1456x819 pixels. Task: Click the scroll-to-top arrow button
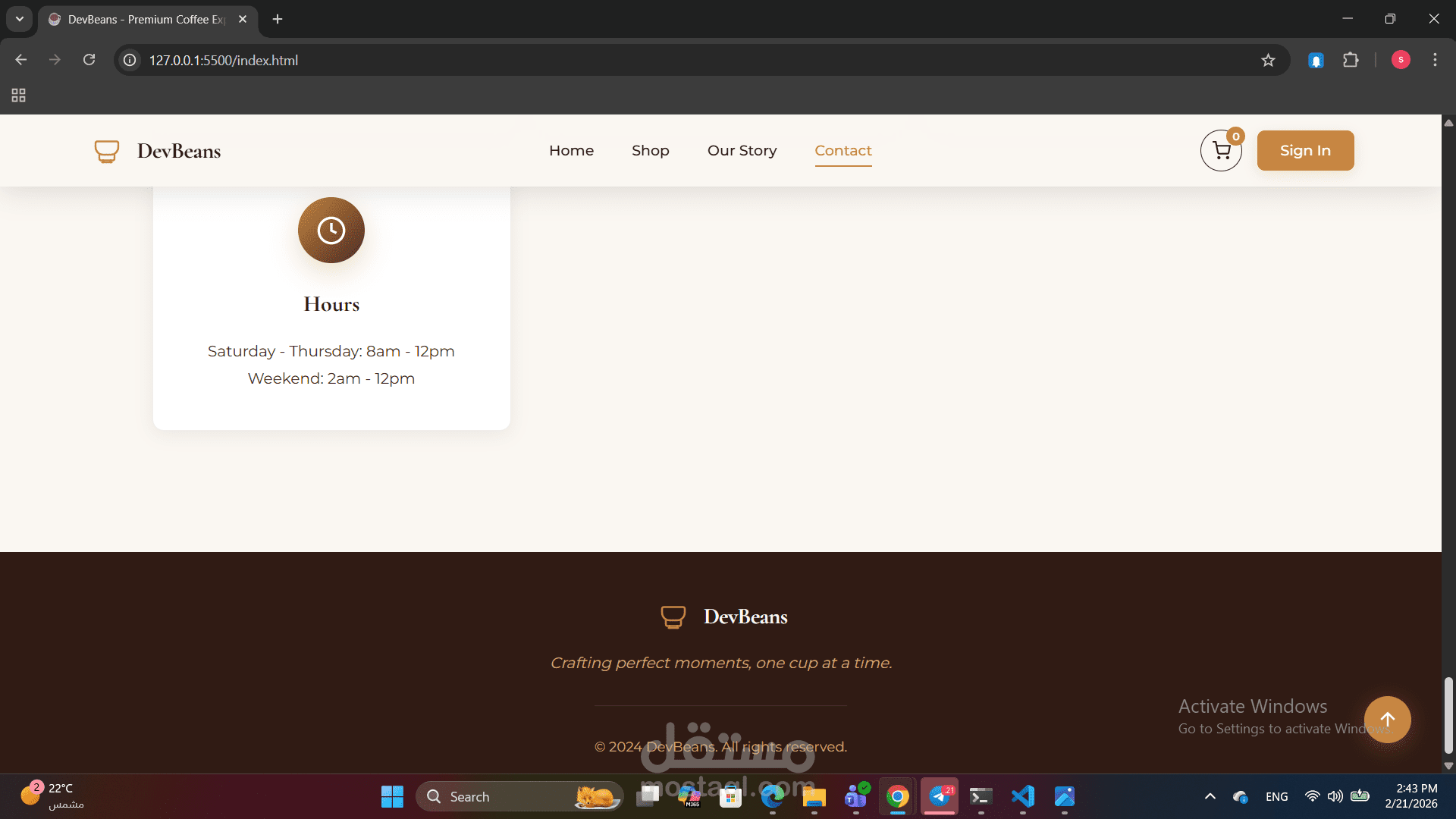pyautogui.click(x=1387, y=719)
